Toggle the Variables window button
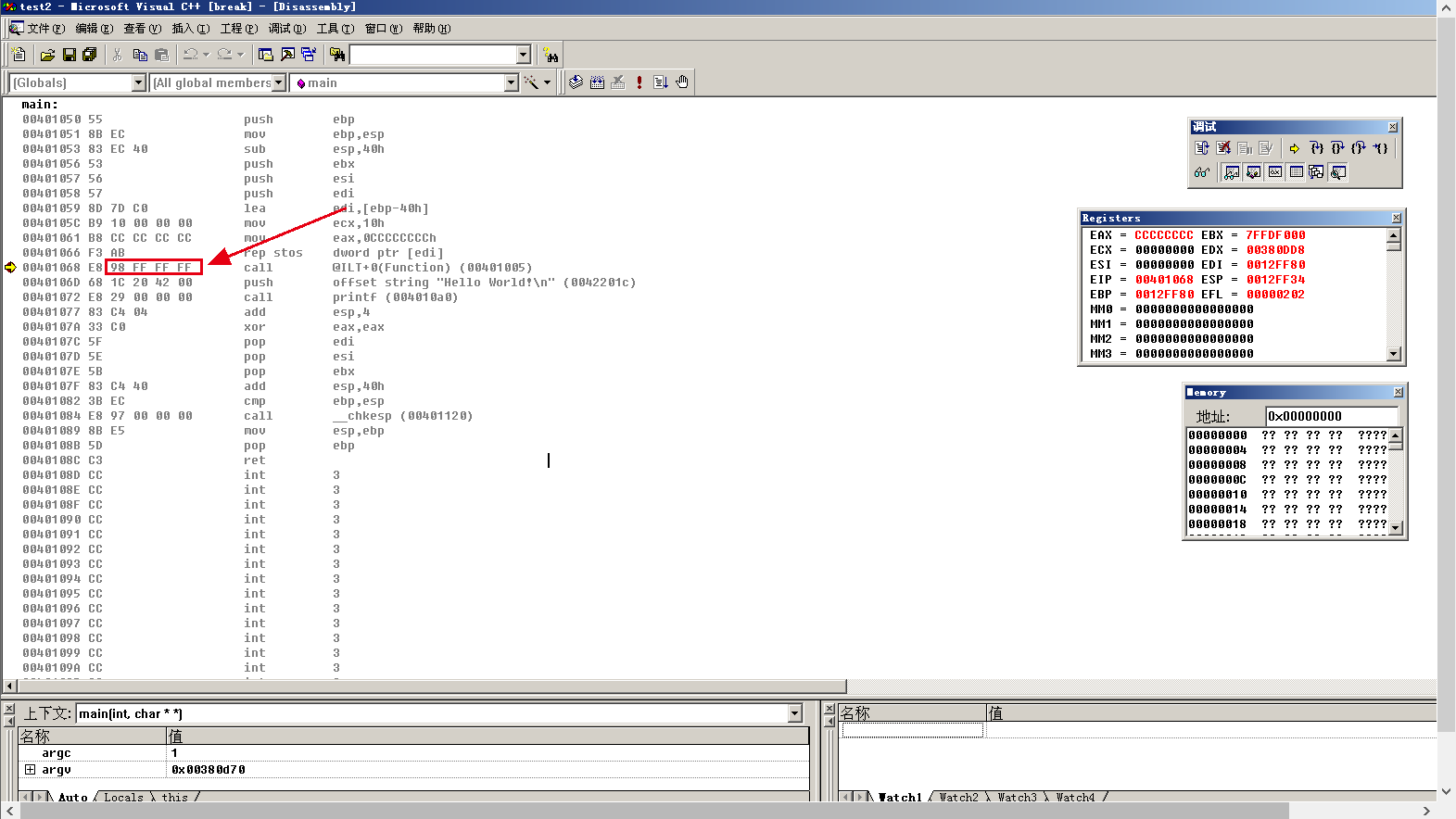The image size is (1456, 819). [x=1253, y=172]
